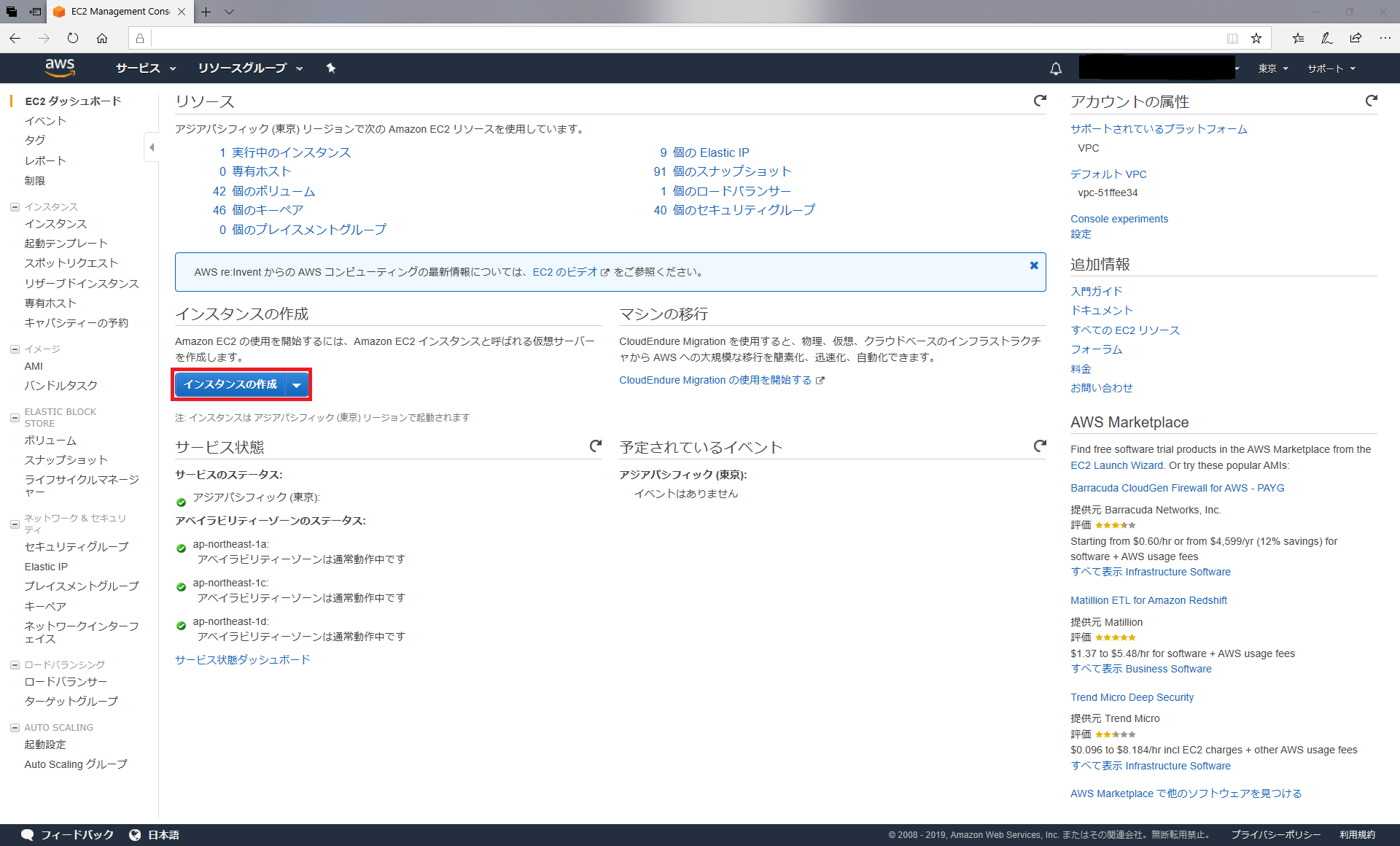
Task: Collapse ロードバランシング sidebar section
Action: tap(15, 664)
